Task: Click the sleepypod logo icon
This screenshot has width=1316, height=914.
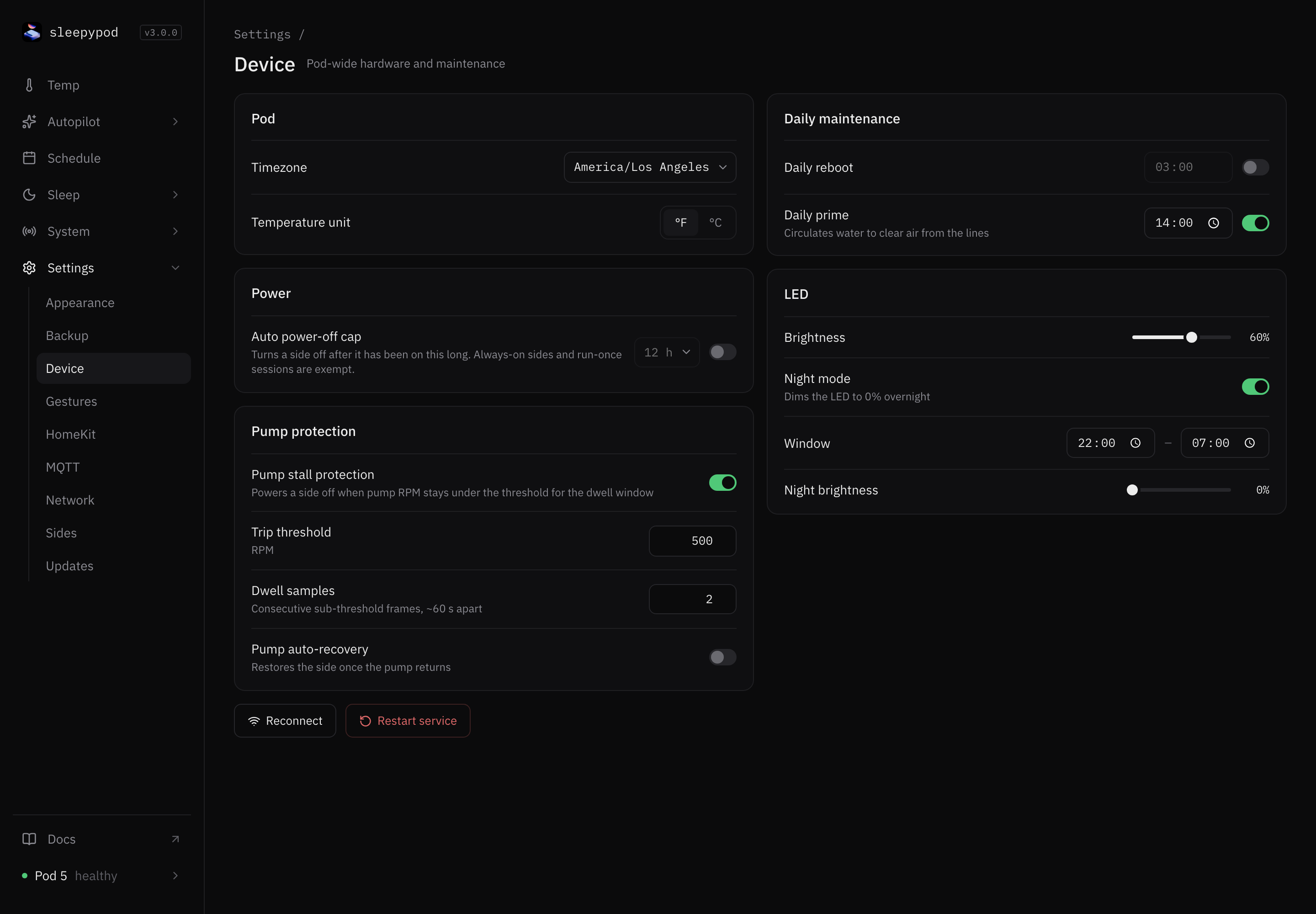Action: pyautogui.click(x=32, y=32)
